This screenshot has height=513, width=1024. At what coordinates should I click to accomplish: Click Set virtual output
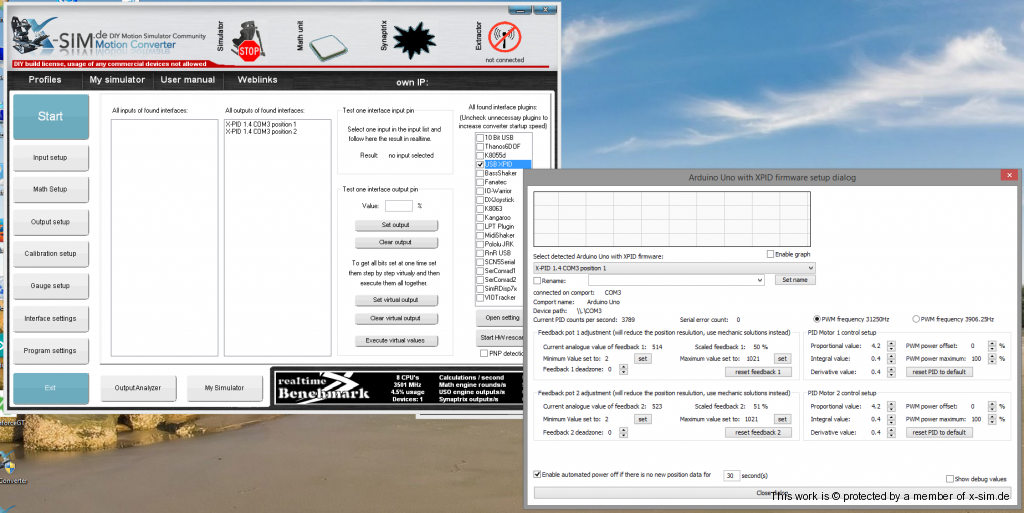(x=396, y=300)
